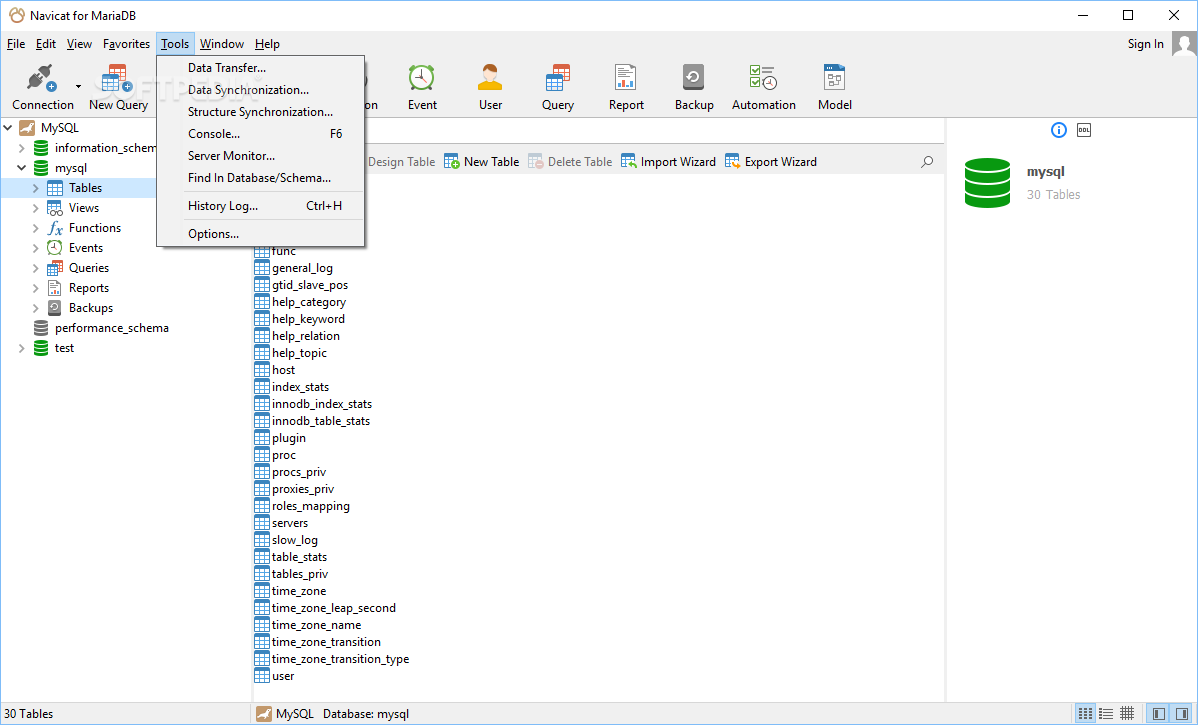Open the Report toolbar icon
This screenshot has width=1198, height=725.
tap(626, 88)
